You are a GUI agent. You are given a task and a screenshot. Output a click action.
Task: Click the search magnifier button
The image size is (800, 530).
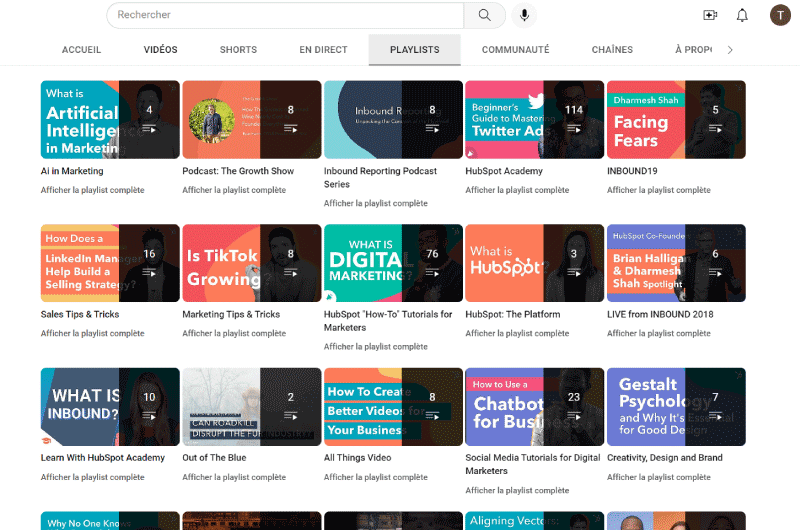(x=484, y=15)
